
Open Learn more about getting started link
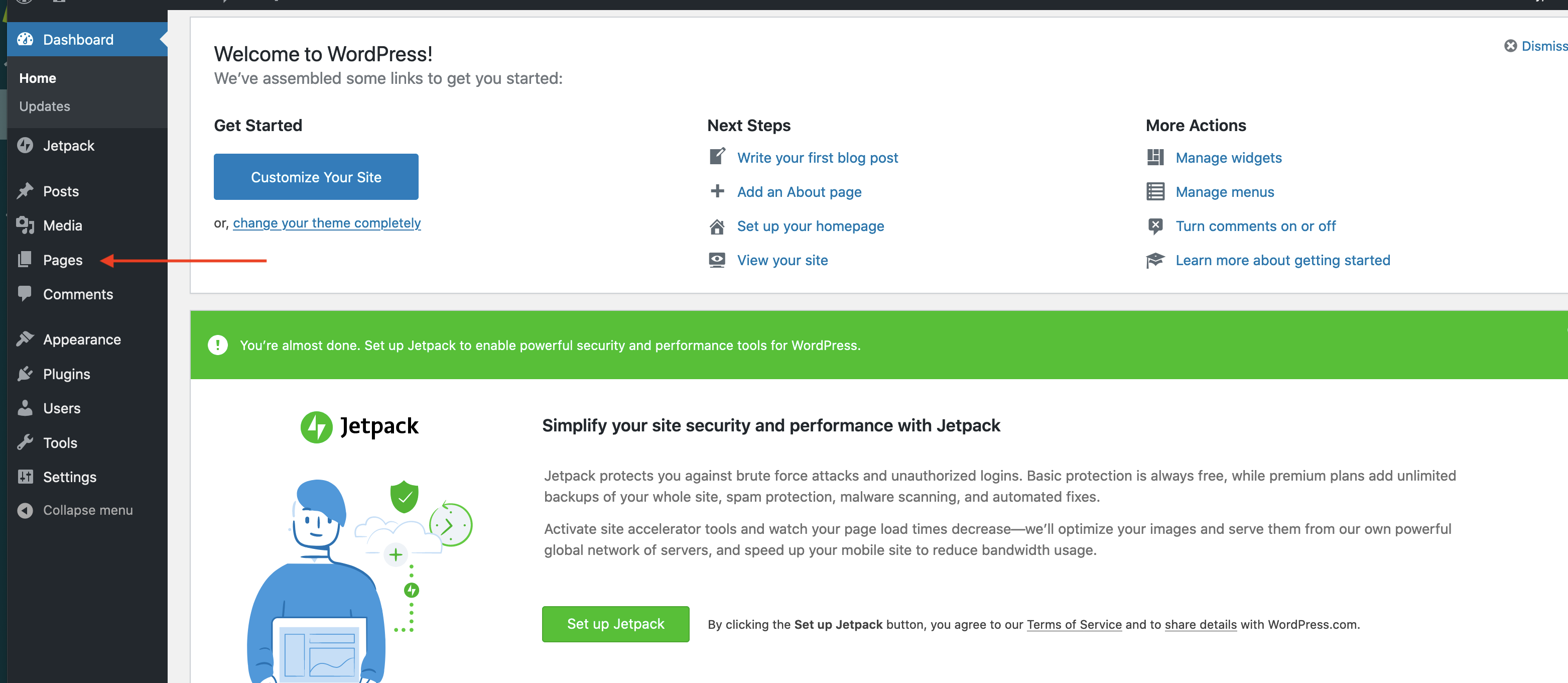[1282, 260]
